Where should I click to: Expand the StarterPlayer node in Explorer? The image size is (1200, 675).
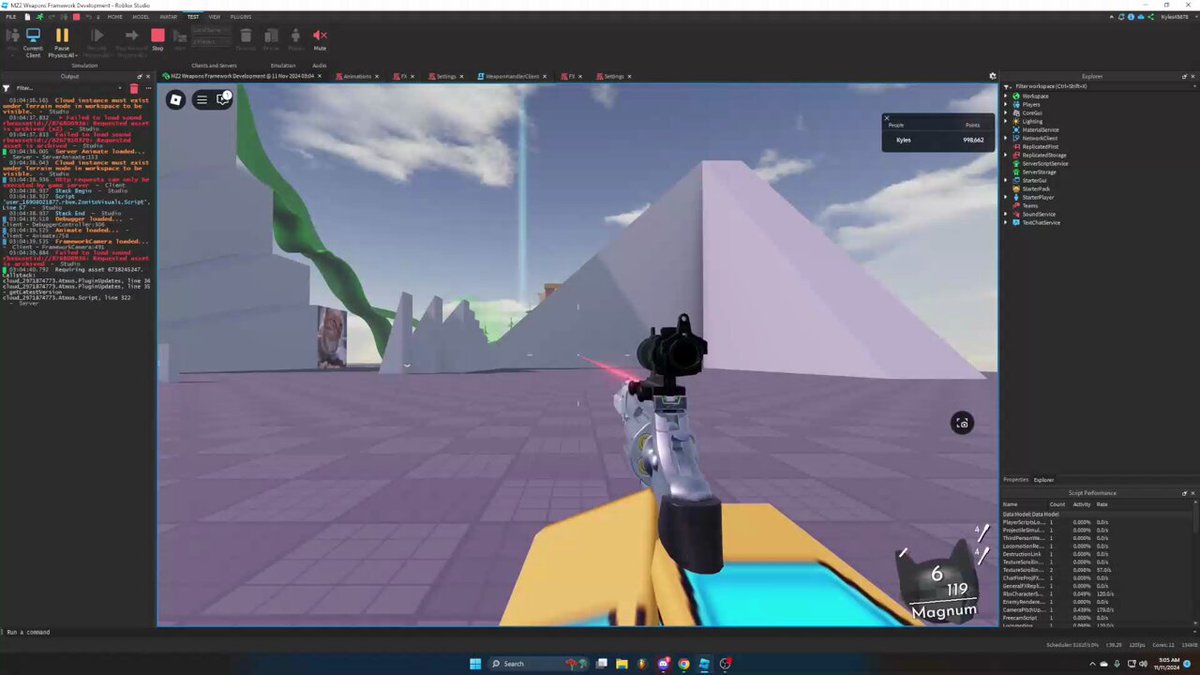pos(1007,197)
